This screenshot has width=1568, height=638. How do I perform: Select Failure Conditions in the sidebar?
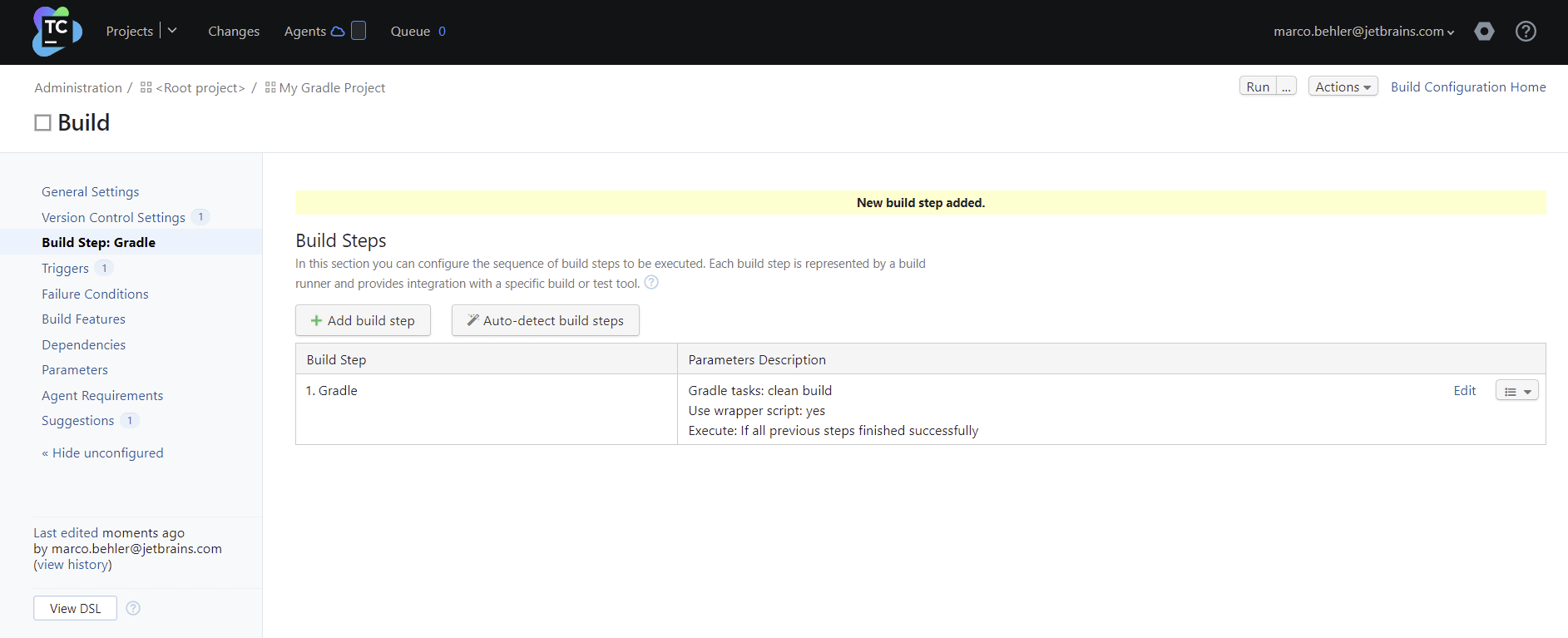tap(95, 294)
